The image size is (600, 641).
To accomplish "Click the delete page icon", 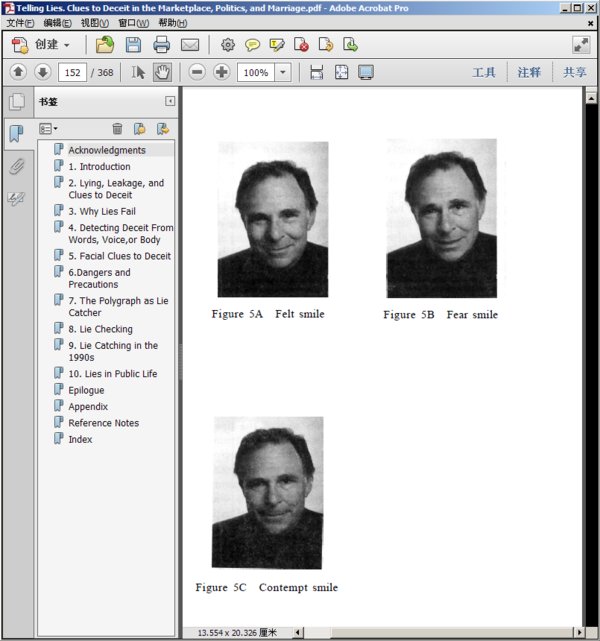I will (301, 45).
